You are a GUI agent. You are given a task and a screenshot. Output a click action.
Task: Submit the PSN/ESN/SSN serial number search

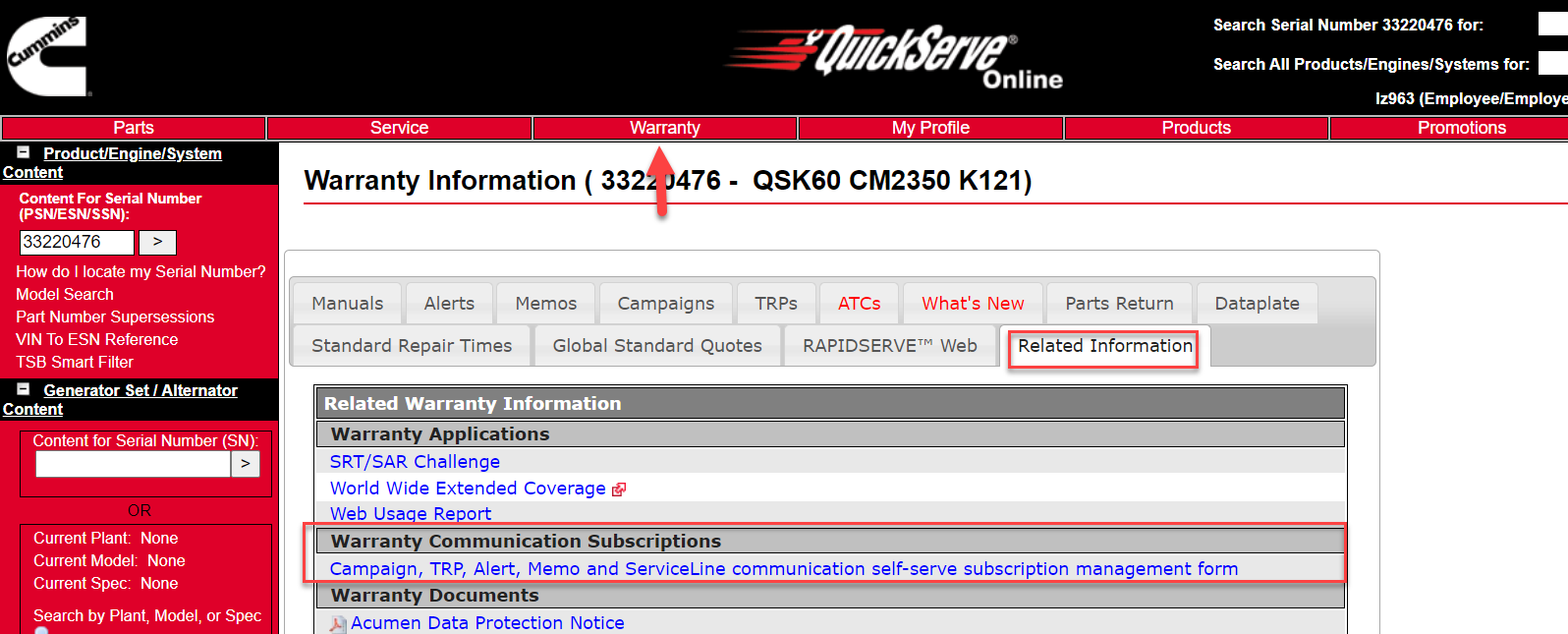157,242
